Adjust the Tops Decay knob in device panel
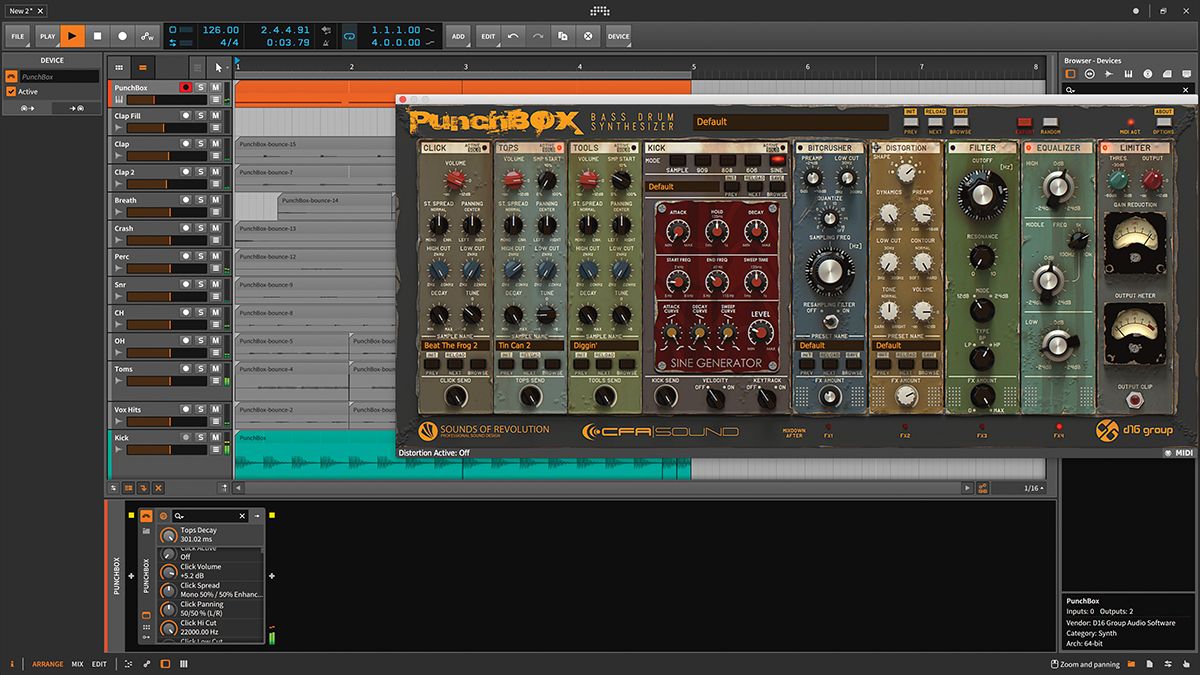The width and height of the screenshot is (1200, 675). point(168,535)
